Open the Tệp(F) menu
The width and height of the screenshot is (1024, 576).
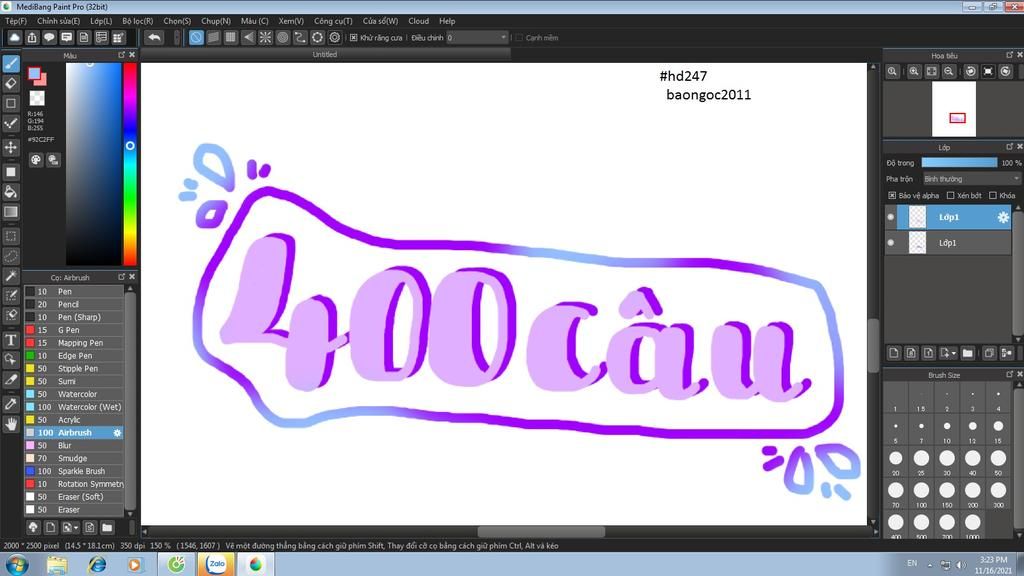(16, 21)
